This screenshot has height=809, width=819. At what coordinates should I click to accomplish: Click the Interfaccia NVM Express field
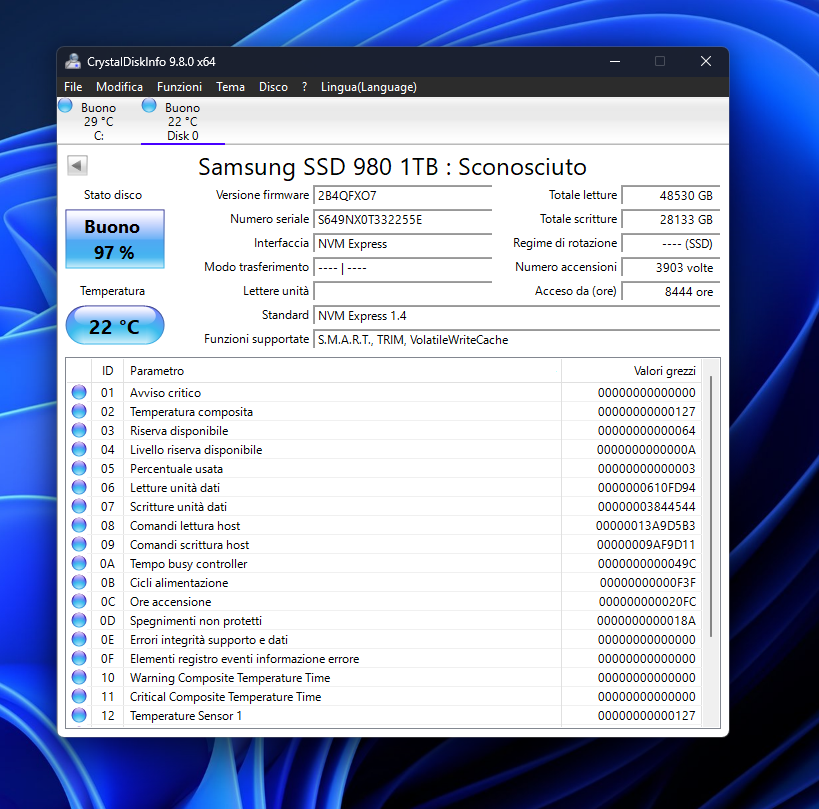coord(403,243)
